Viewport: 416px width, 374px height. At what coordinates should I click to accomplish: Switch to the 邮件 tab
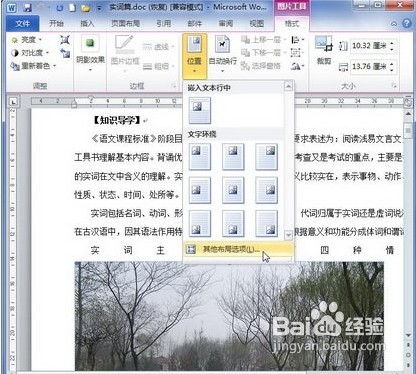tap(195, 24)
